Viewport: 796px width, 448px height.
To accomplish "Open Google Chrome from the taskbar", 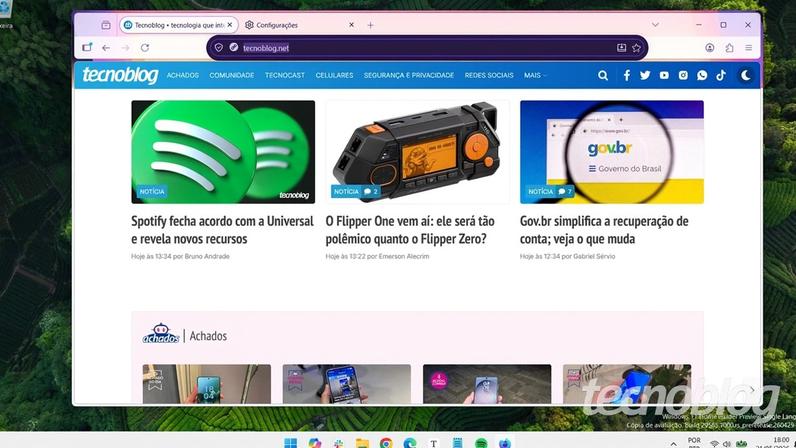I will coord(386,442).
